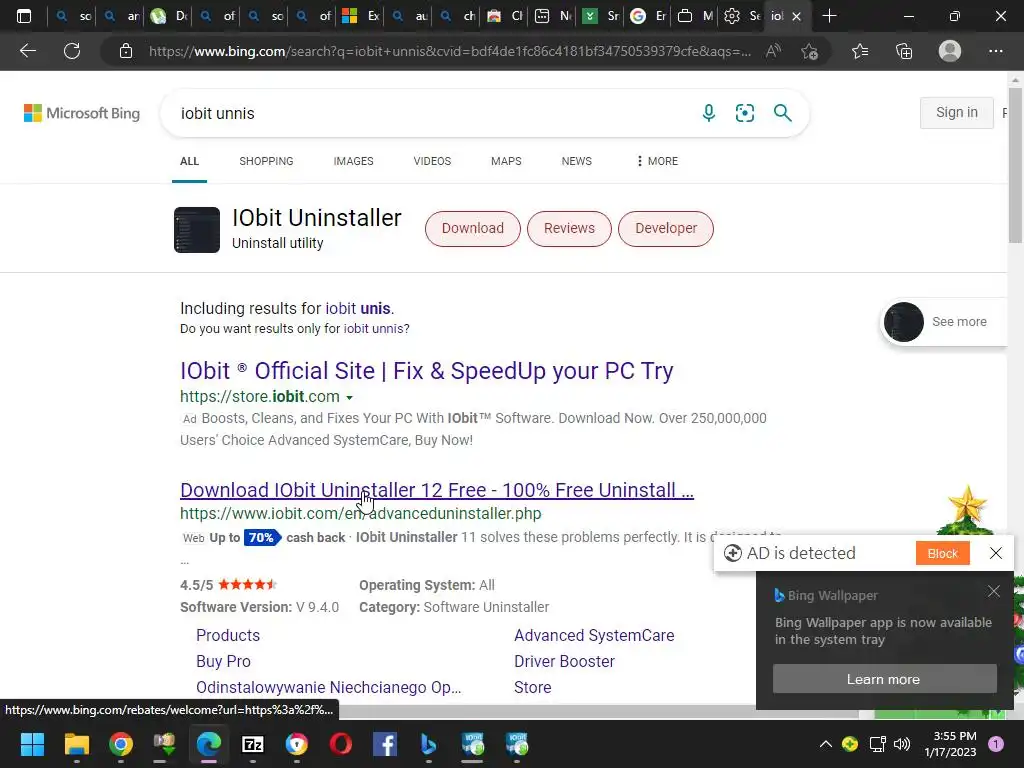The image size is (1024, 768).
Task: Switch to the IMAGES tab
Action: click(353, 161)
